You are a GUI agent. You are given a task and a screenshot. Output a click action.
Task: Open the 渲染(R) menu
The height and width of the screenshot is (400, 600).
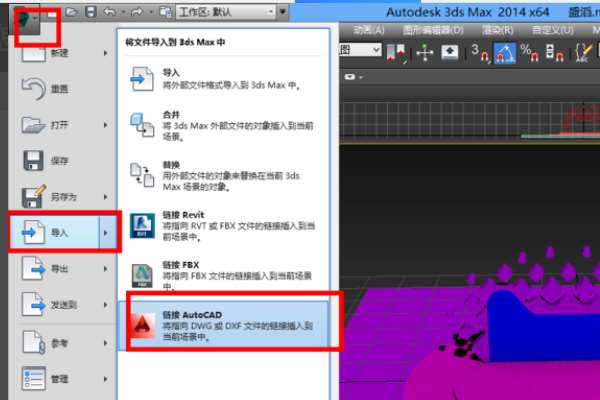coord(497,30)
